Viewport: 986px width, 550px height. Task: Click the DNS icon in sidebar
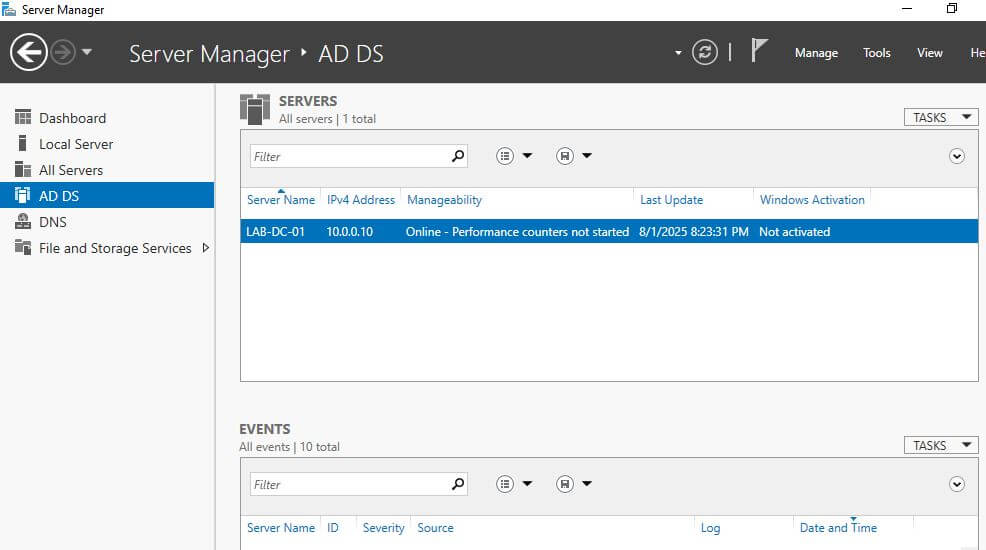click(x=23, y=221)
